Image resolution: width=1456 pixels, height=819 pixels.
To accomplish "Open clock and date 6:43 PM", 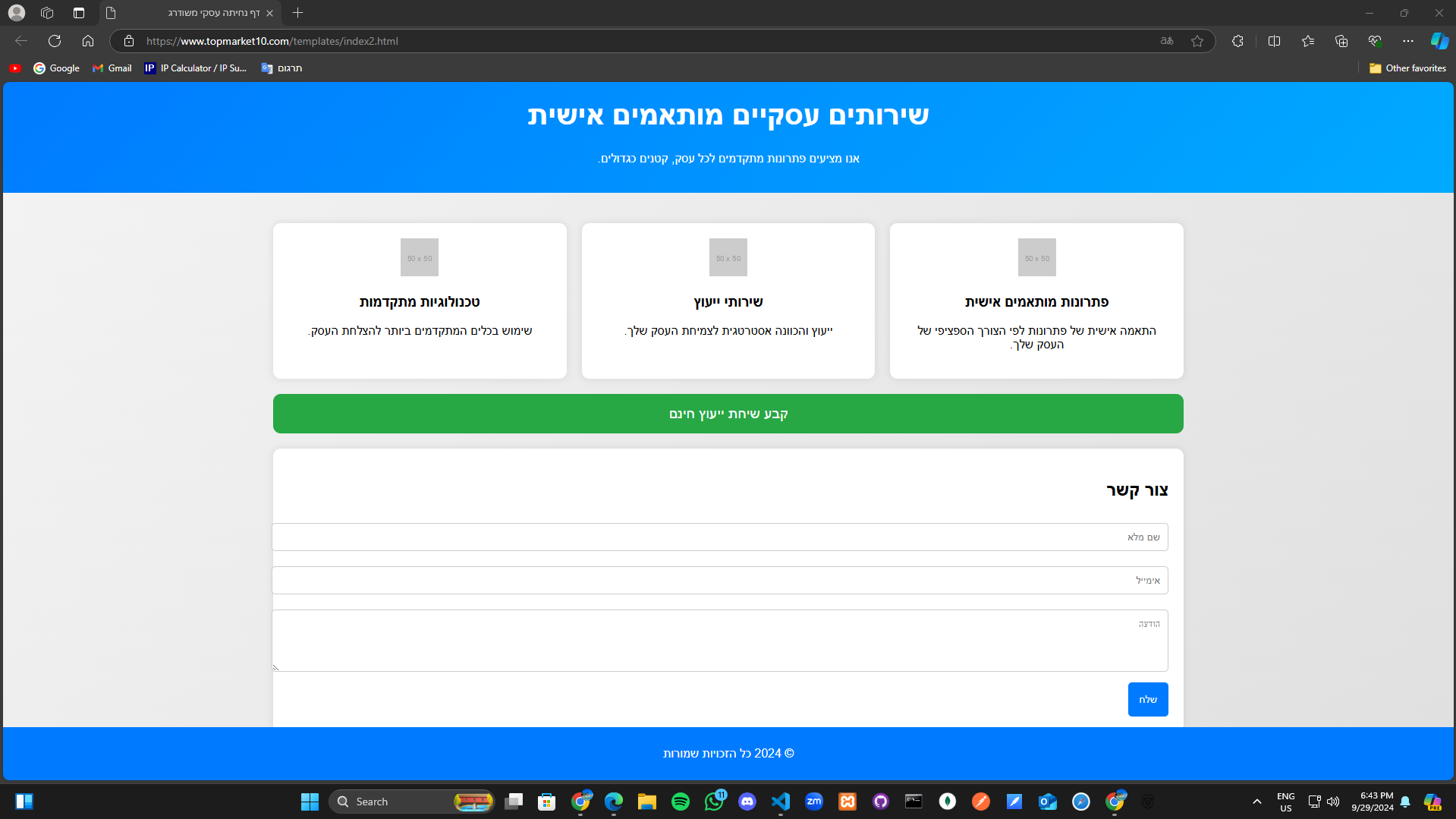I will pyautogui.click(x=1372, y=802).
